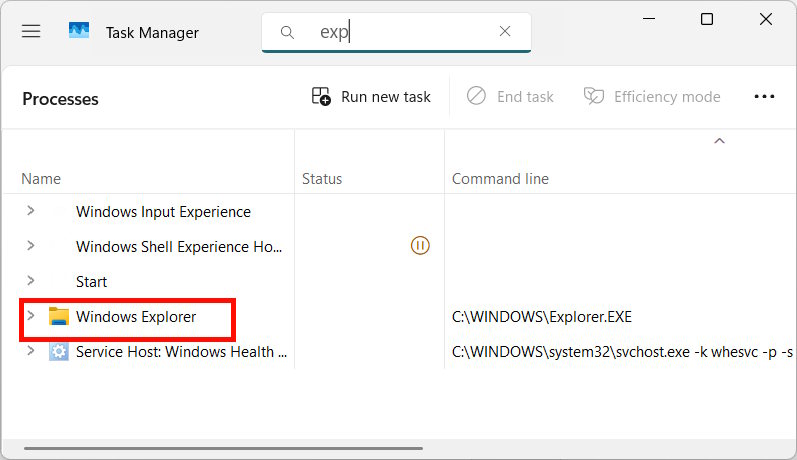The width and height of the screenshot is (797, 460).
Task: Select the Windows Shell Experience Host process
Action: 179,247
